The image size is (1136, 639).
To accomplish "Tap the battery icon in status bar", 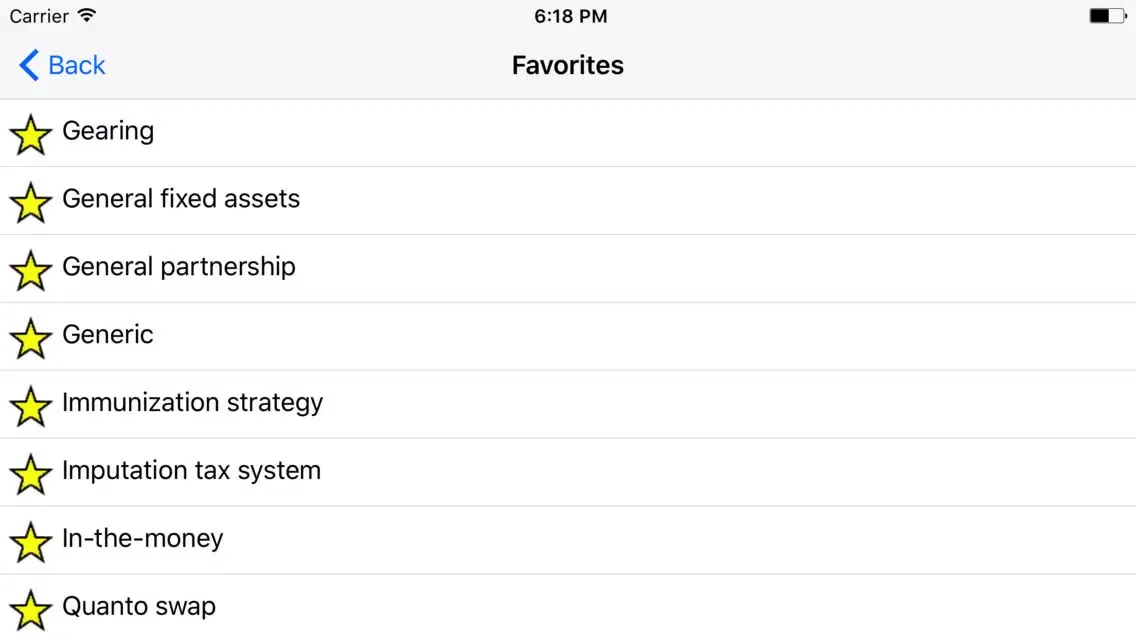I will (x=1108, y=16).
